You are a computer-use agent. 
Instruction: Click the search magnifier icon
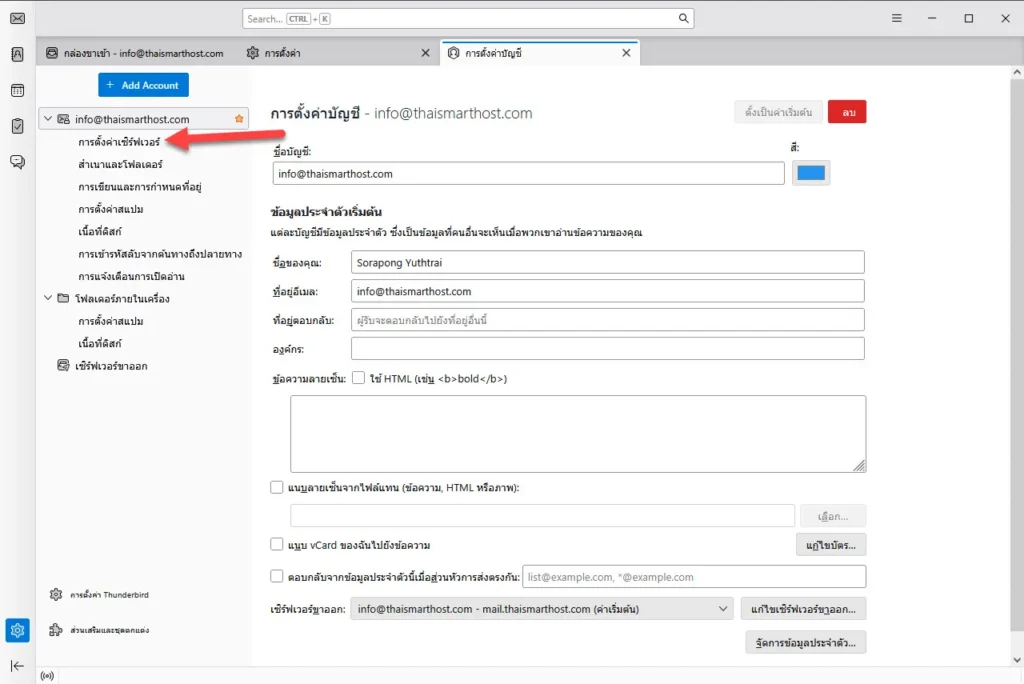(683, 18)
